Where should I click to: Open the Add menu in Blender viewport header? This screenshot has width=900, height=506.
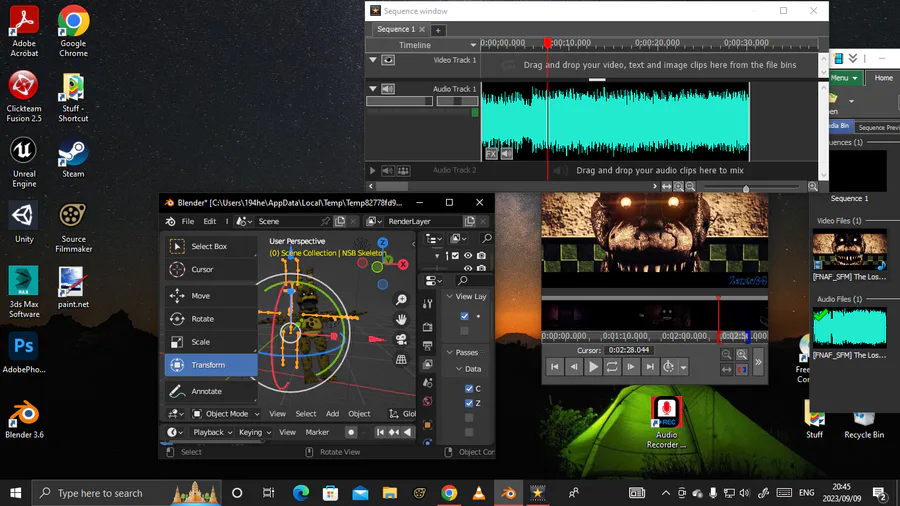coord(332,414)
